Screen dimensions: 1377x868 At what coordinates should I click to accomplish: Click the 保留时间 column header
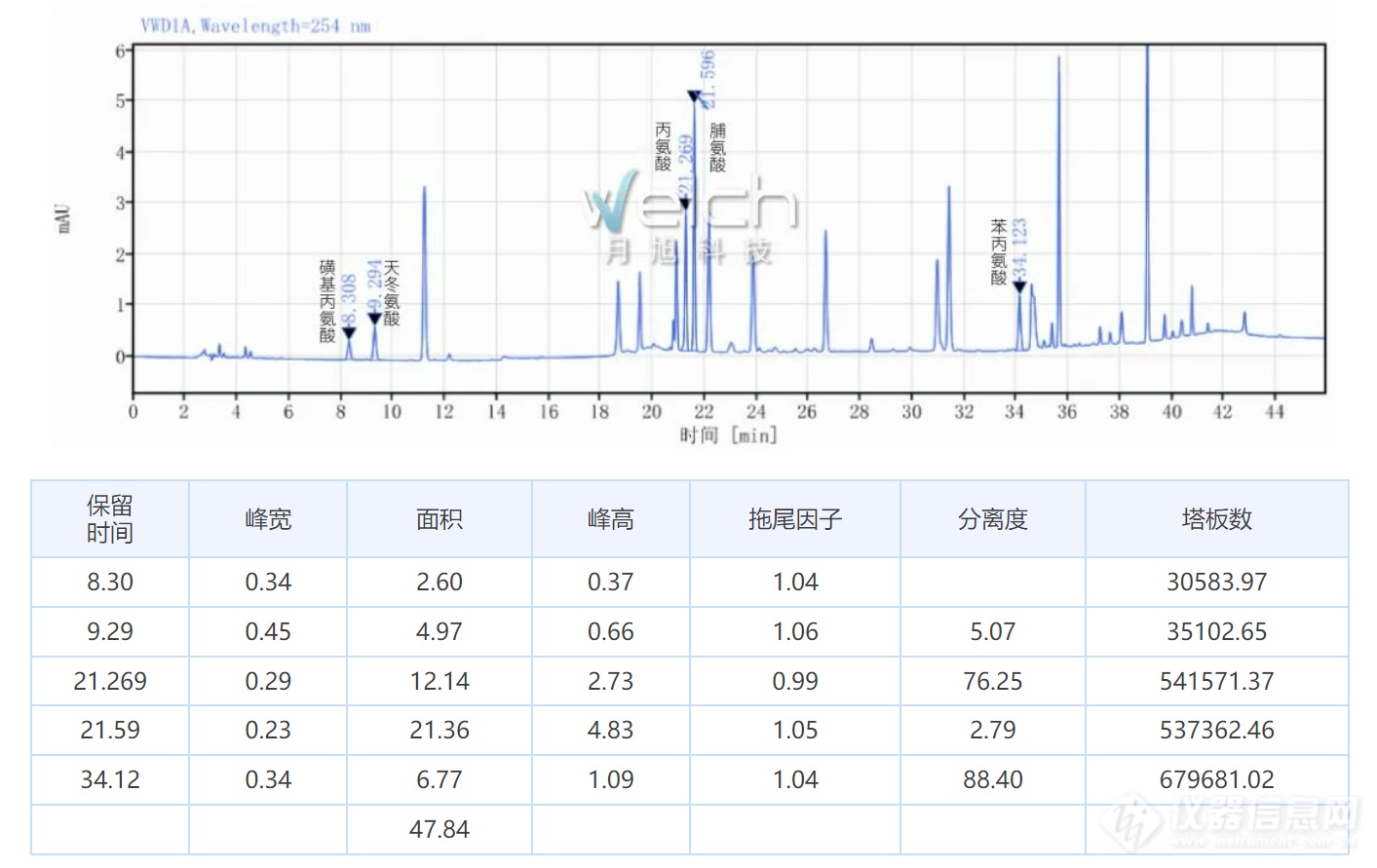tap(110, 518)
